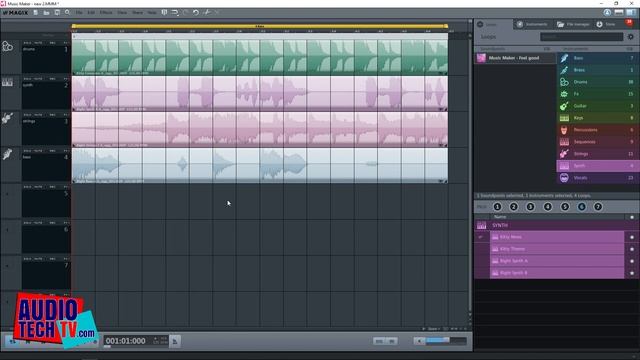Open Loops panel settings gear
The image size is (640, 360).
631,37
